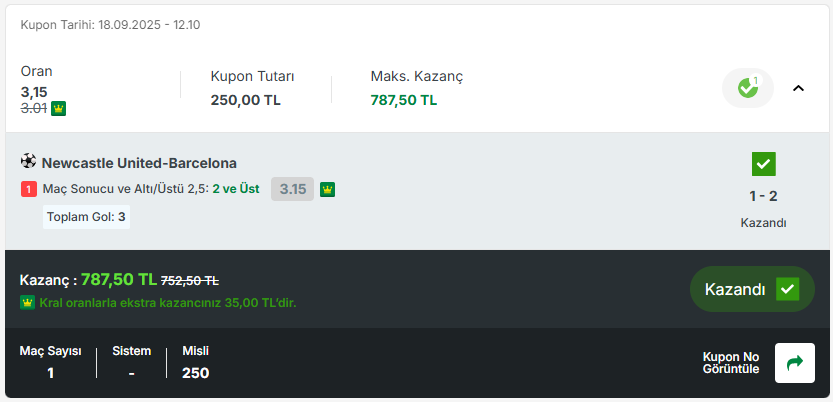The height and width of the screenshot is (402, 833).
Task: Open Kupon No Görüntüle
Action: click(x=731, y=363)
